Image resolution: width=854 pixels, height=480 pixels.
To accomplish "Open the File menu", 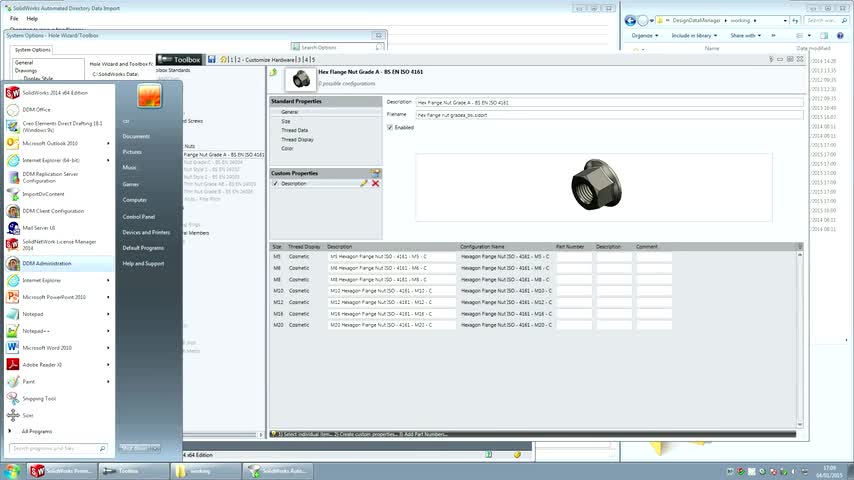I will [14, 19].
